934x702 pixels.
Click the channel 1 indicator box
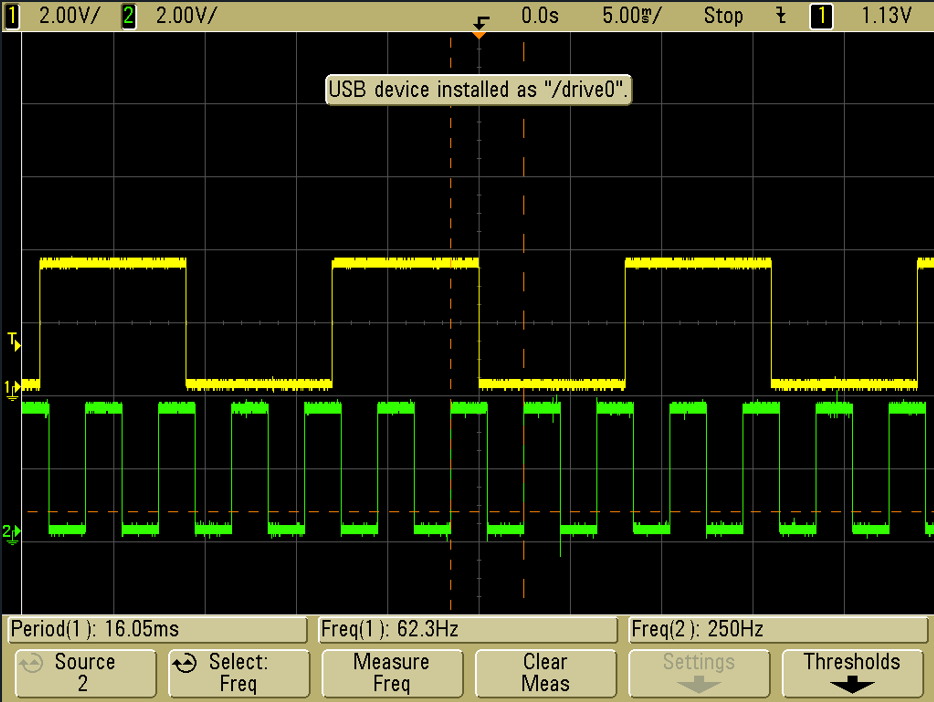(x=12, y=16)
